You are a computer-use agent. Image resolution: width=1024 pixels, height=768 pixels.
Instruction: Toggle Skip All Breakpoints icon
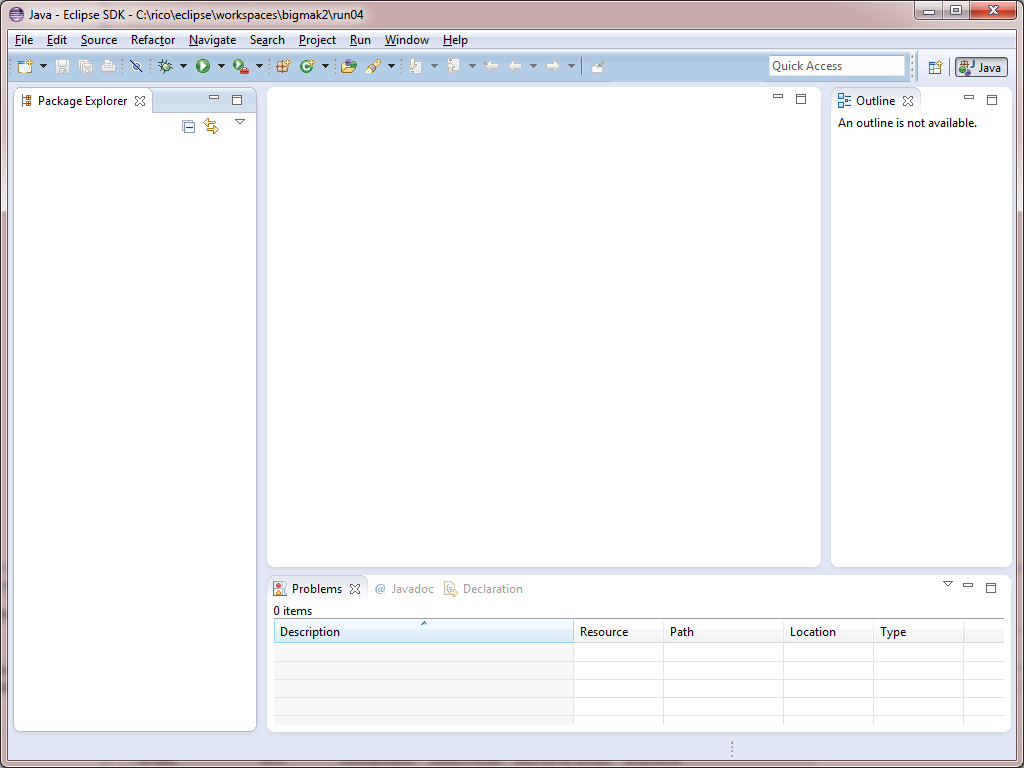point(136,66)
